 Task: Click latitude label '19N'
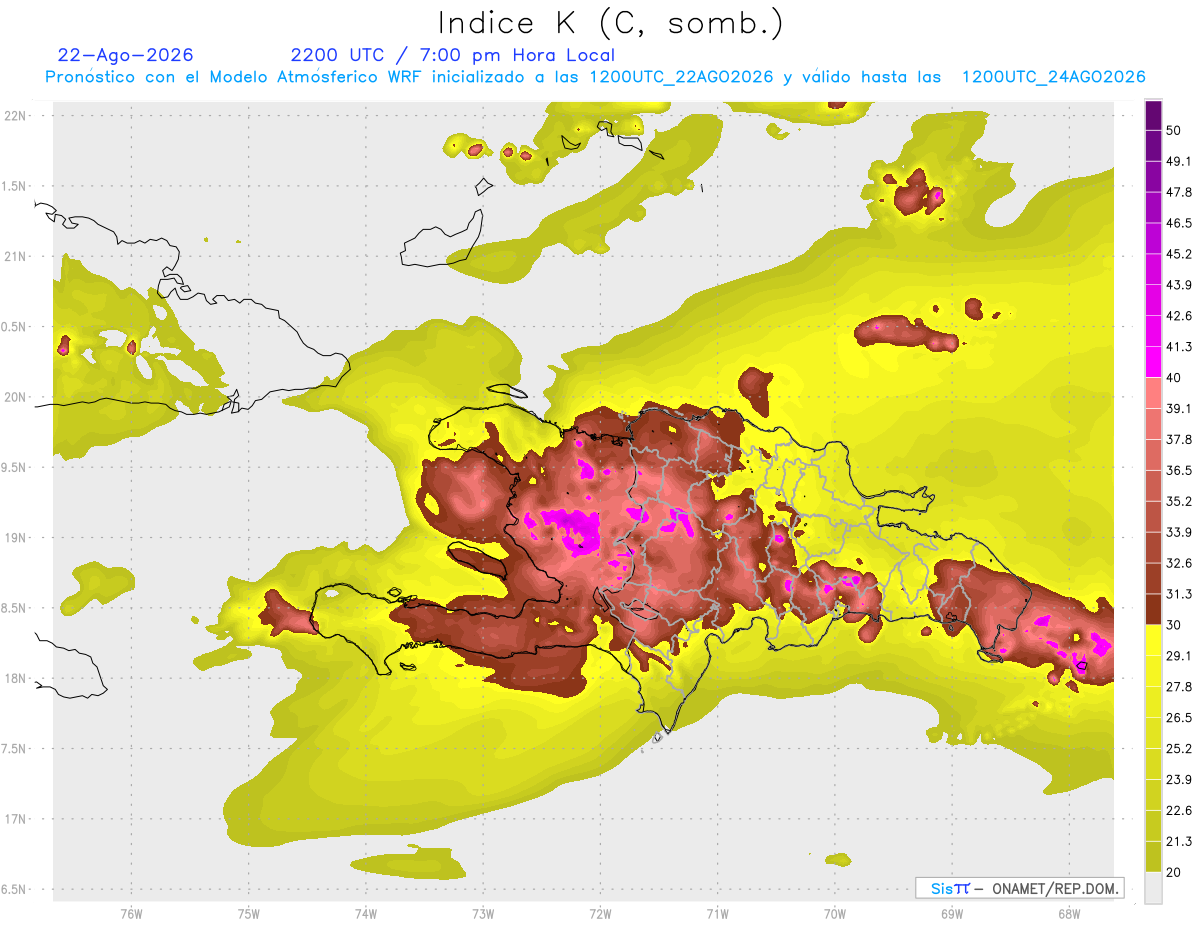tap(16, 537)
